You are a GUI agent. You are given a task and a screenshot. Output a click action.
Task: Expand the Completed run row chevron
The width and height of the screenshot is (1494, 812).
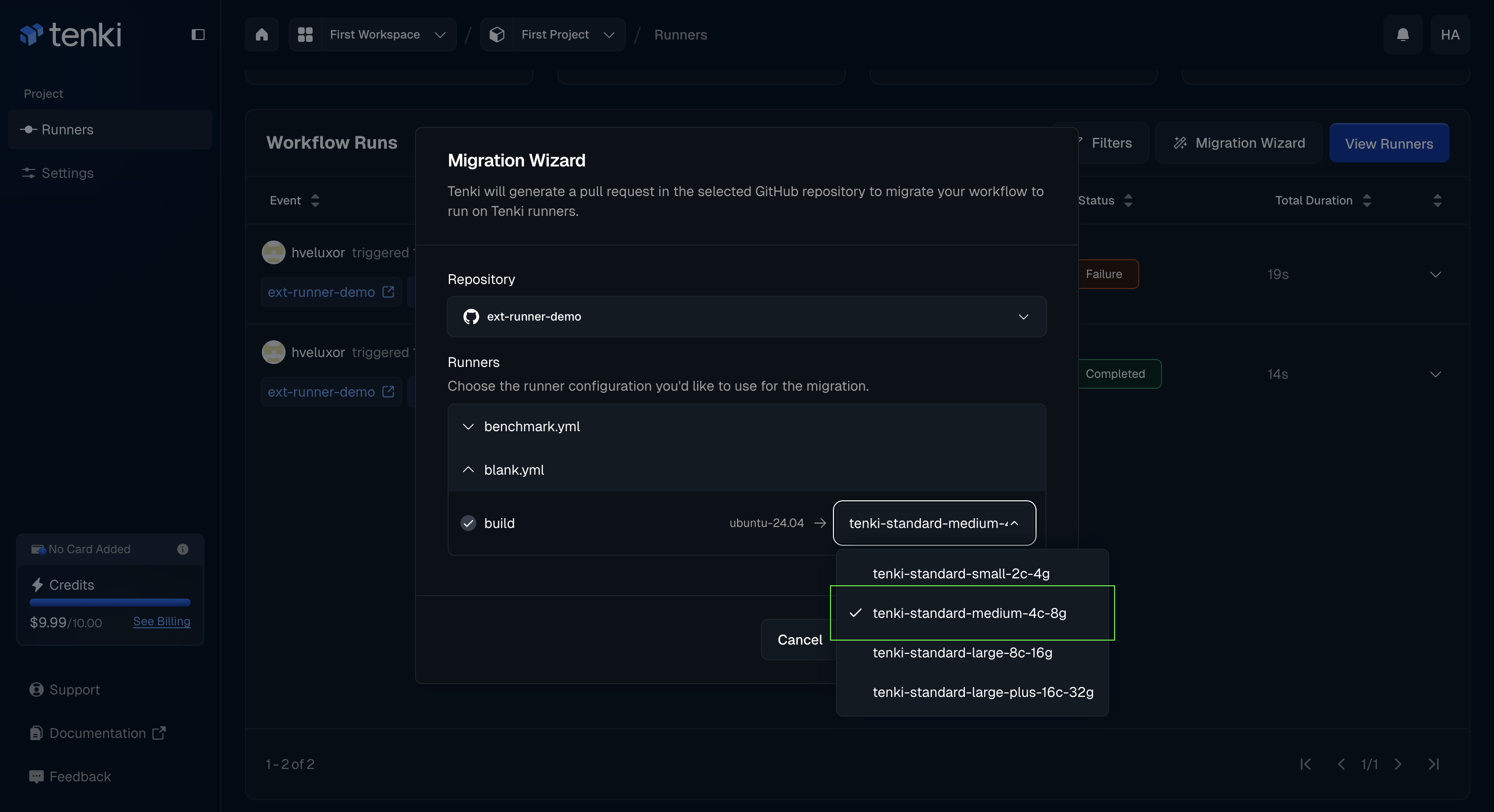pos(1435,374)
